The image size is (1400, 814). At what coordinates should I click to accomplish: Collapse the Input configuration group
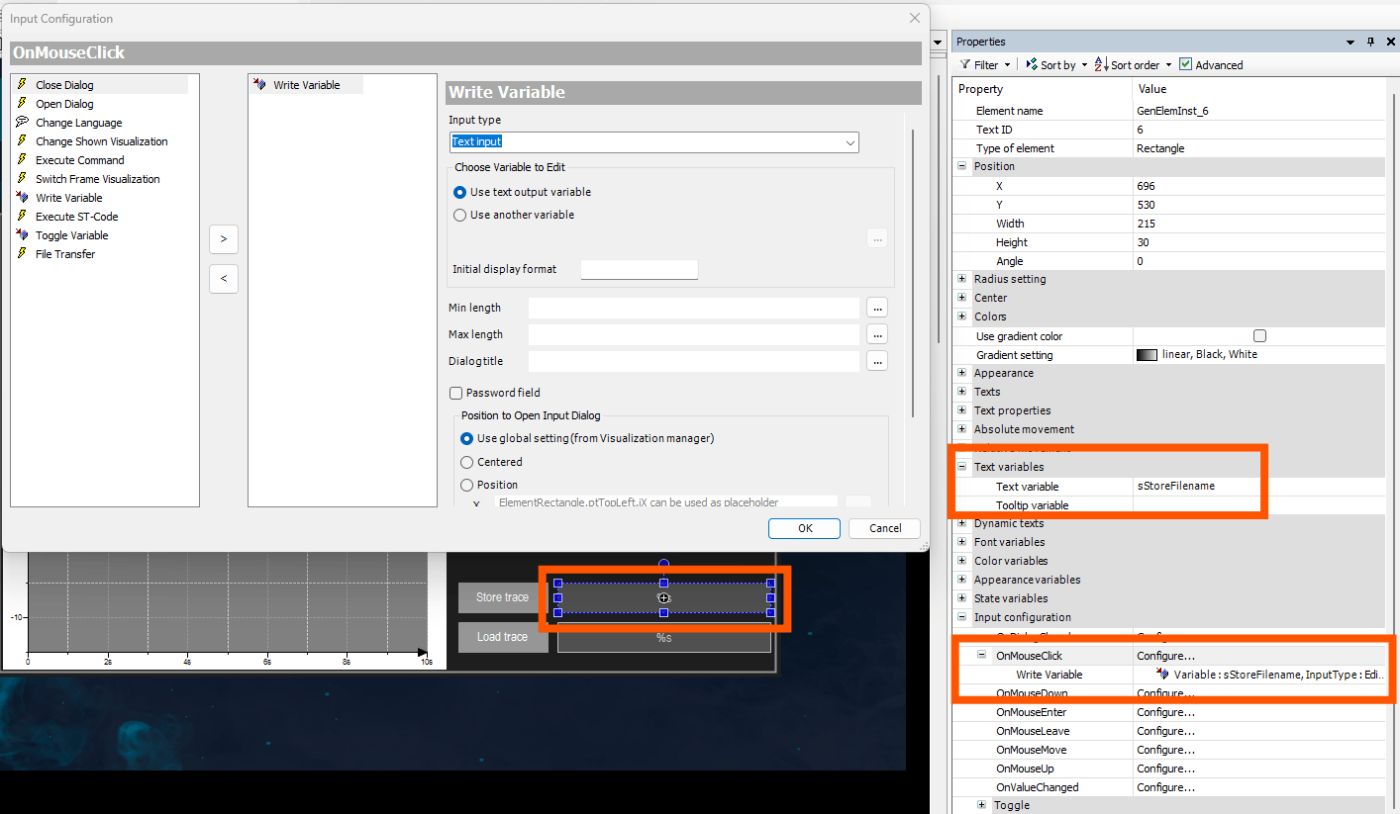coord(962,617)
